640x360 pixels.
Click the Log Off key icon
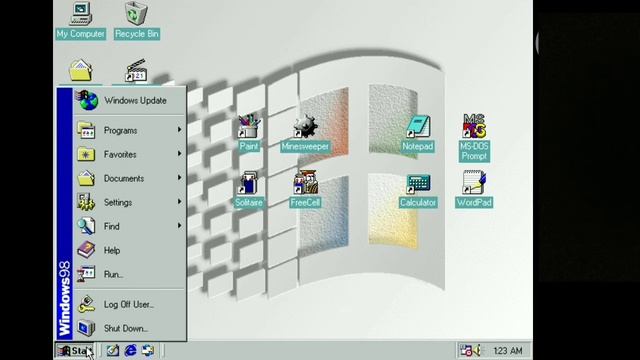pyautogui.click(x=86, y=304)
